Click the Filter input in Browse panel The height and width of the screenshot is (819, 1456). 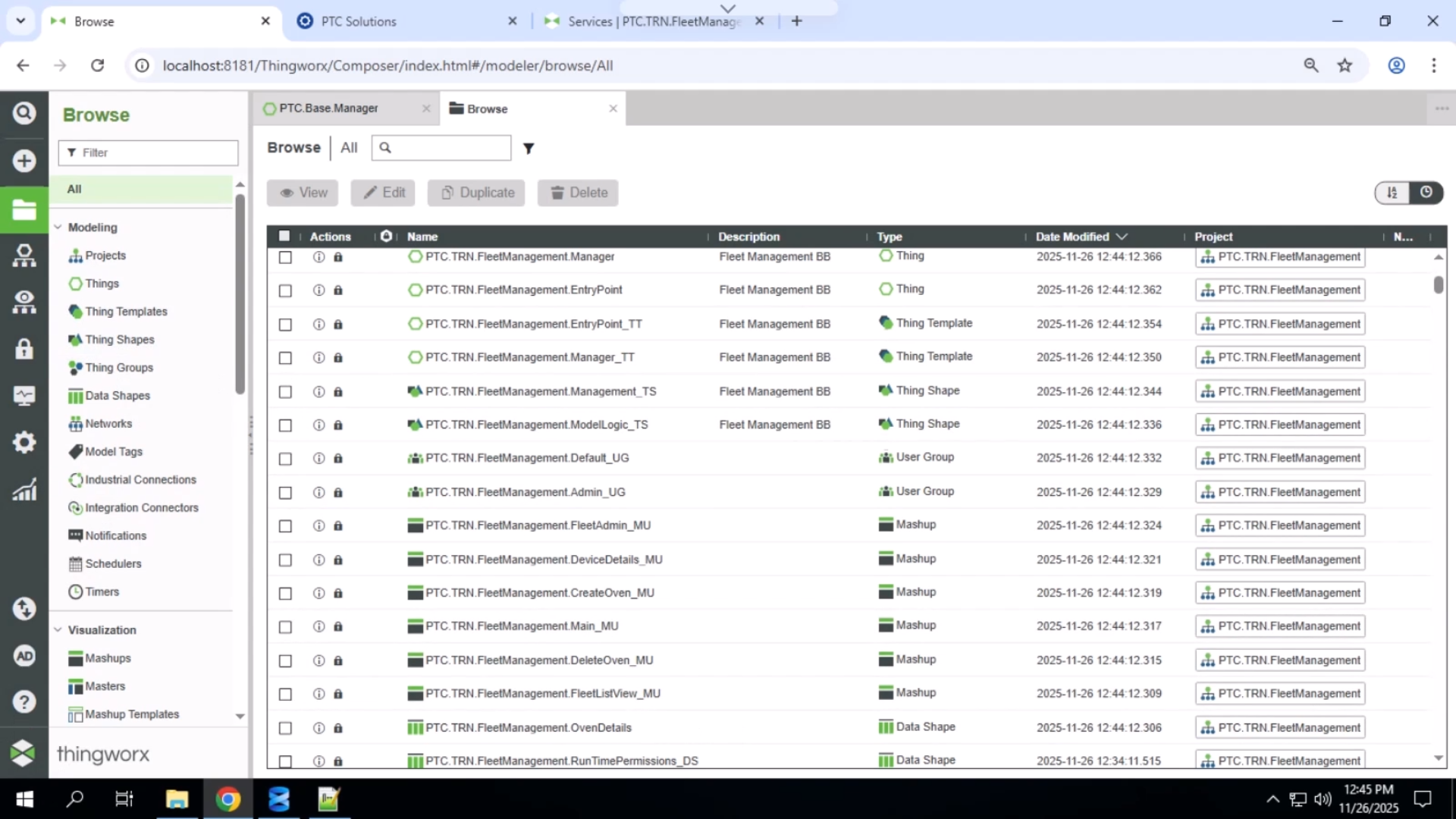(149, 152)
